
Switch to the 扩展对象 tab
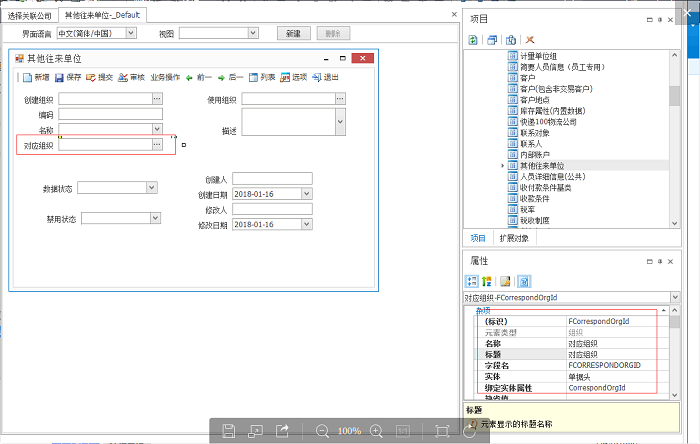[x=513, y=238]
